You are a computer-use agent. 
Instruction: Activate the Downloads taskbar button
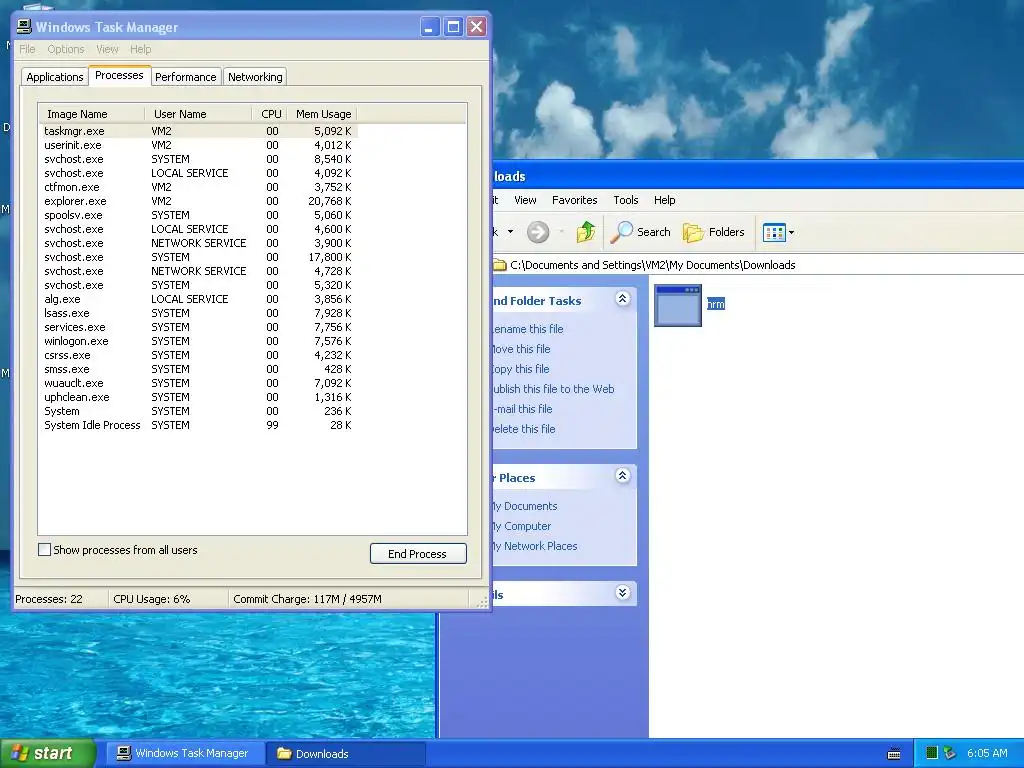click(x=346, y=753)
